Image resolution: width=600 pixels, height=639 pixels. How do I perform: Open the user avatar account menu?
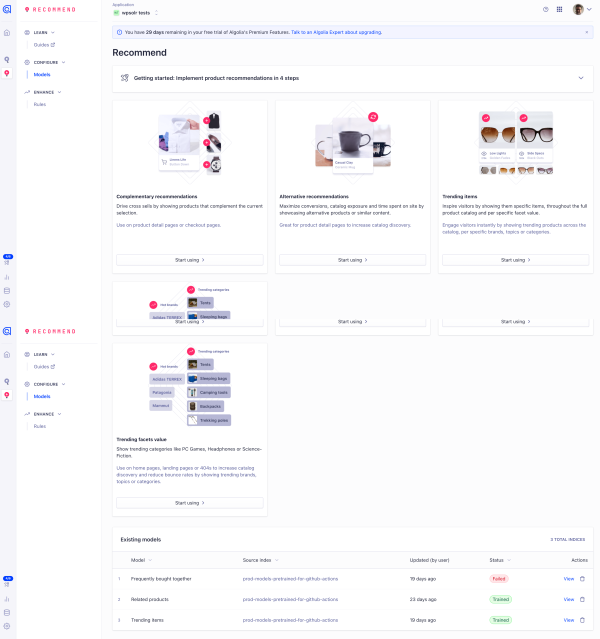point(580,9)
